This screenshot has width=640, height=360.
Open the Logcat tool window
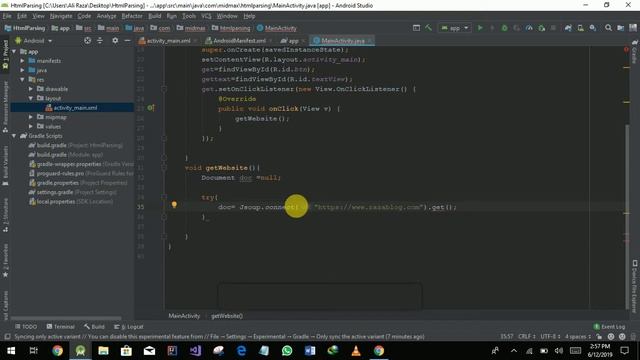(129, 327)
